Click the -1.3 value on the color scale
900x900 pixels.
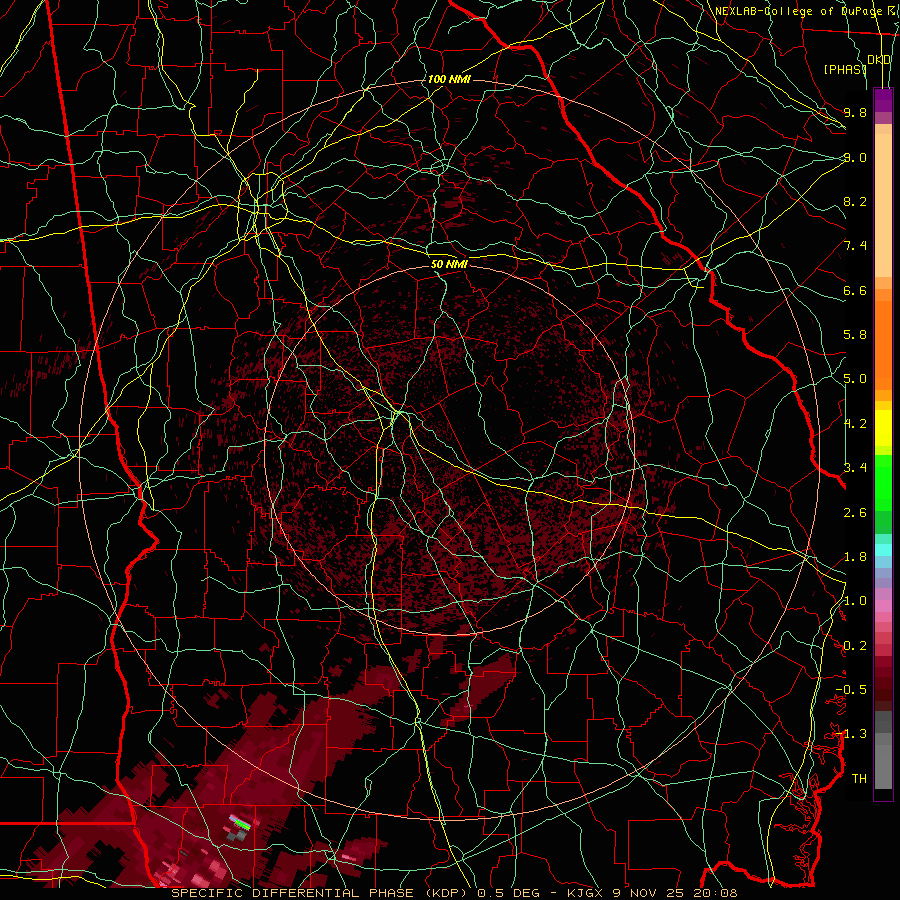tap(851, 734)
